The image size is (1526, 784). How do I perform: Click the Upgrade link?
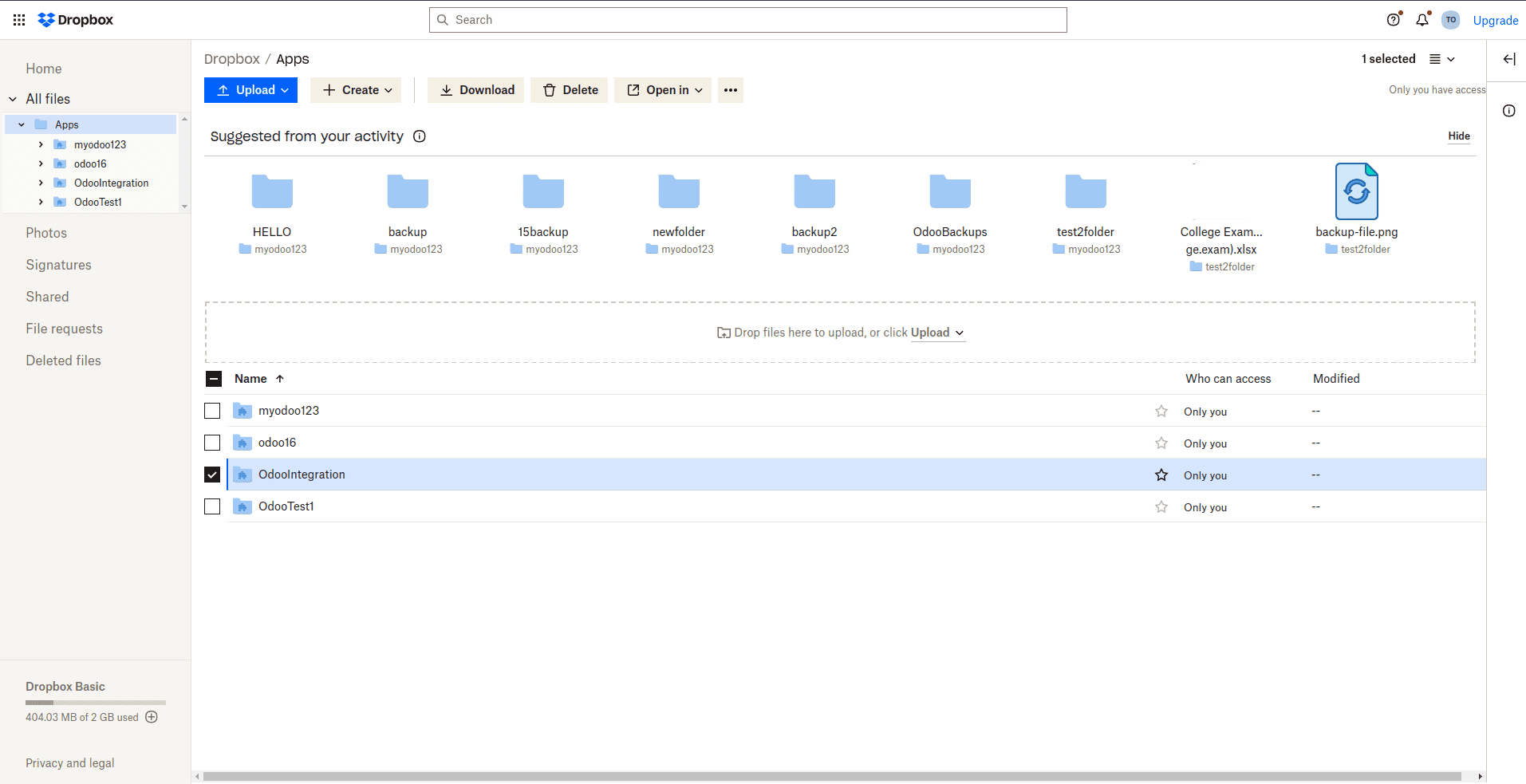click(1495, 20)
